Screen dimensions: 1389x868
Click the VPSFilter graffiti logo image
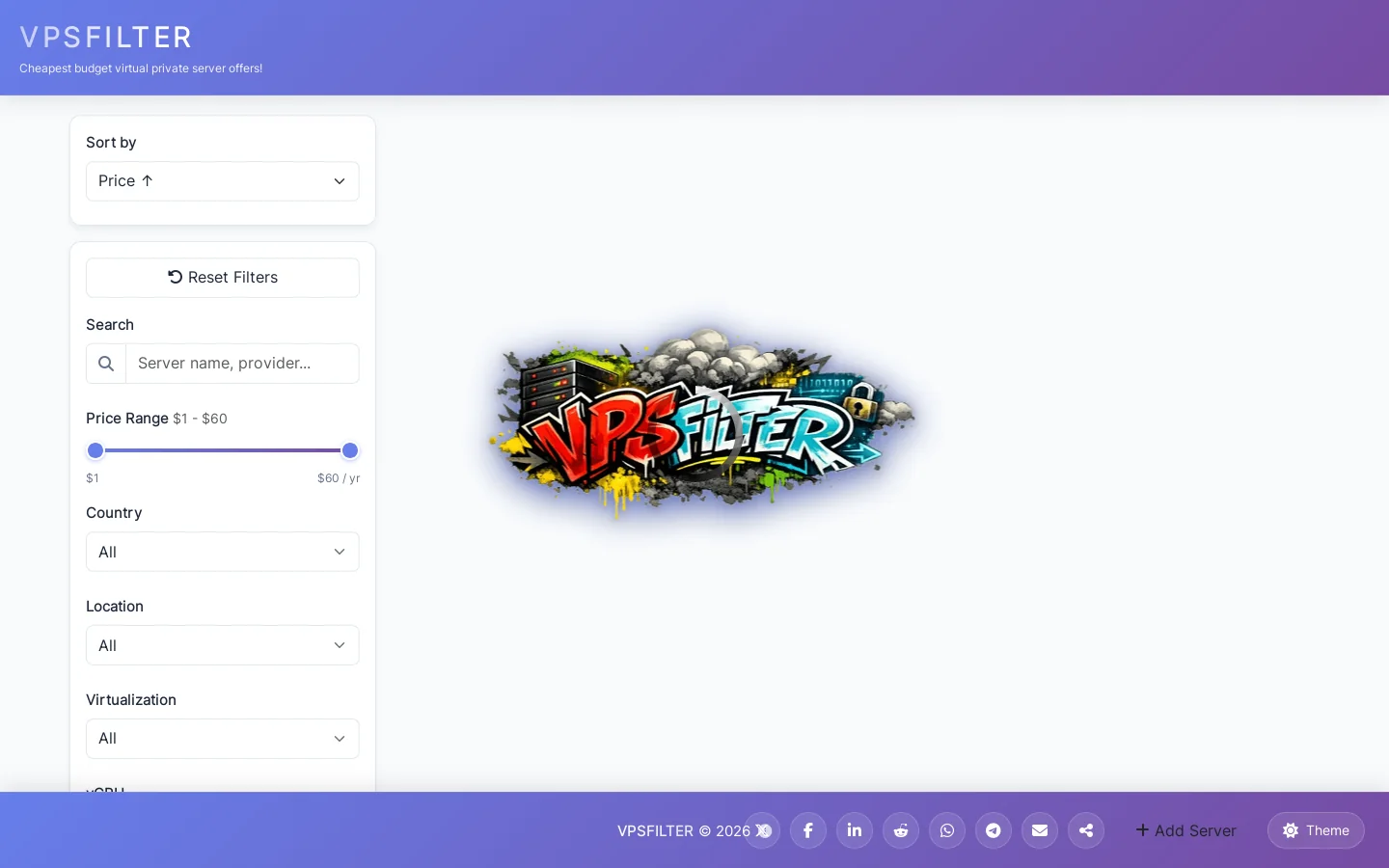(704, 424)
